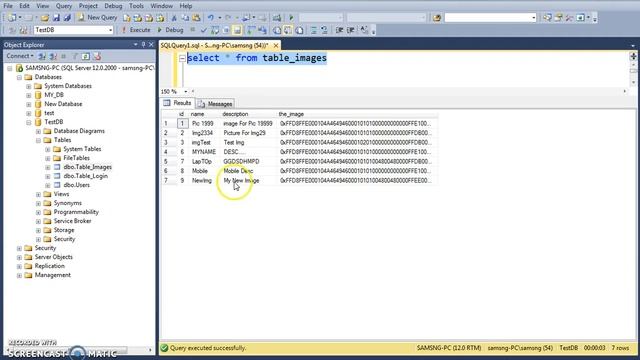Open the Find combo box dropdown
This screenshot has width=640, height=360.
click(x=533, y=18)
